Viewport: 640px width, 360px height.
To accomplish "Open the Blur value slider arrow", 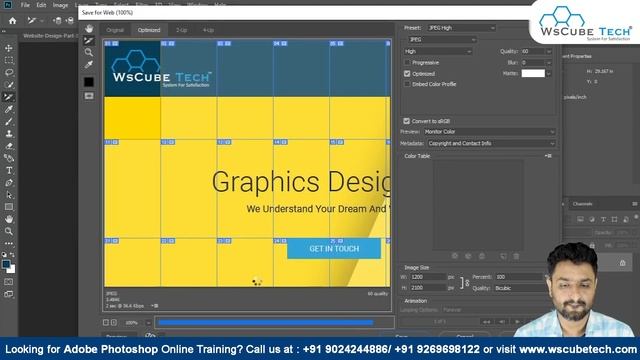I will (549, 63).
